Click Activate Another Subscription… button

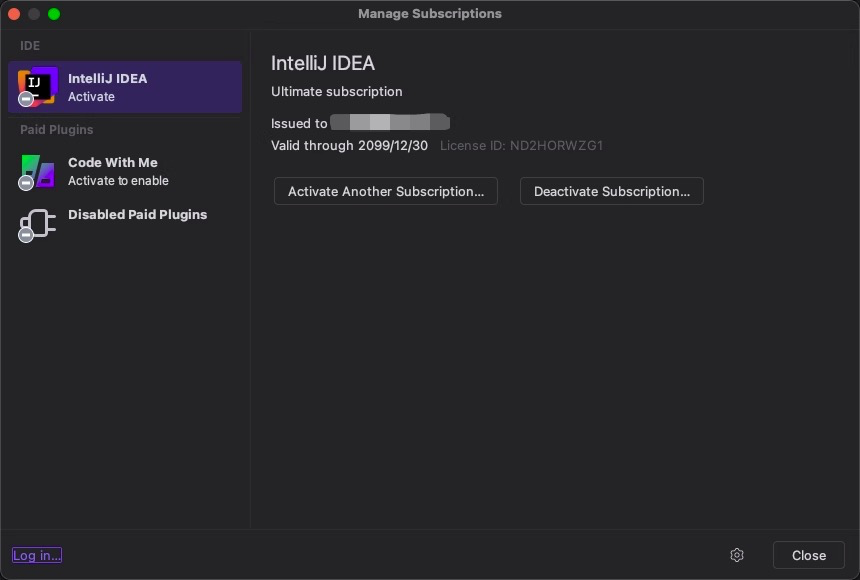pos(386,191)
